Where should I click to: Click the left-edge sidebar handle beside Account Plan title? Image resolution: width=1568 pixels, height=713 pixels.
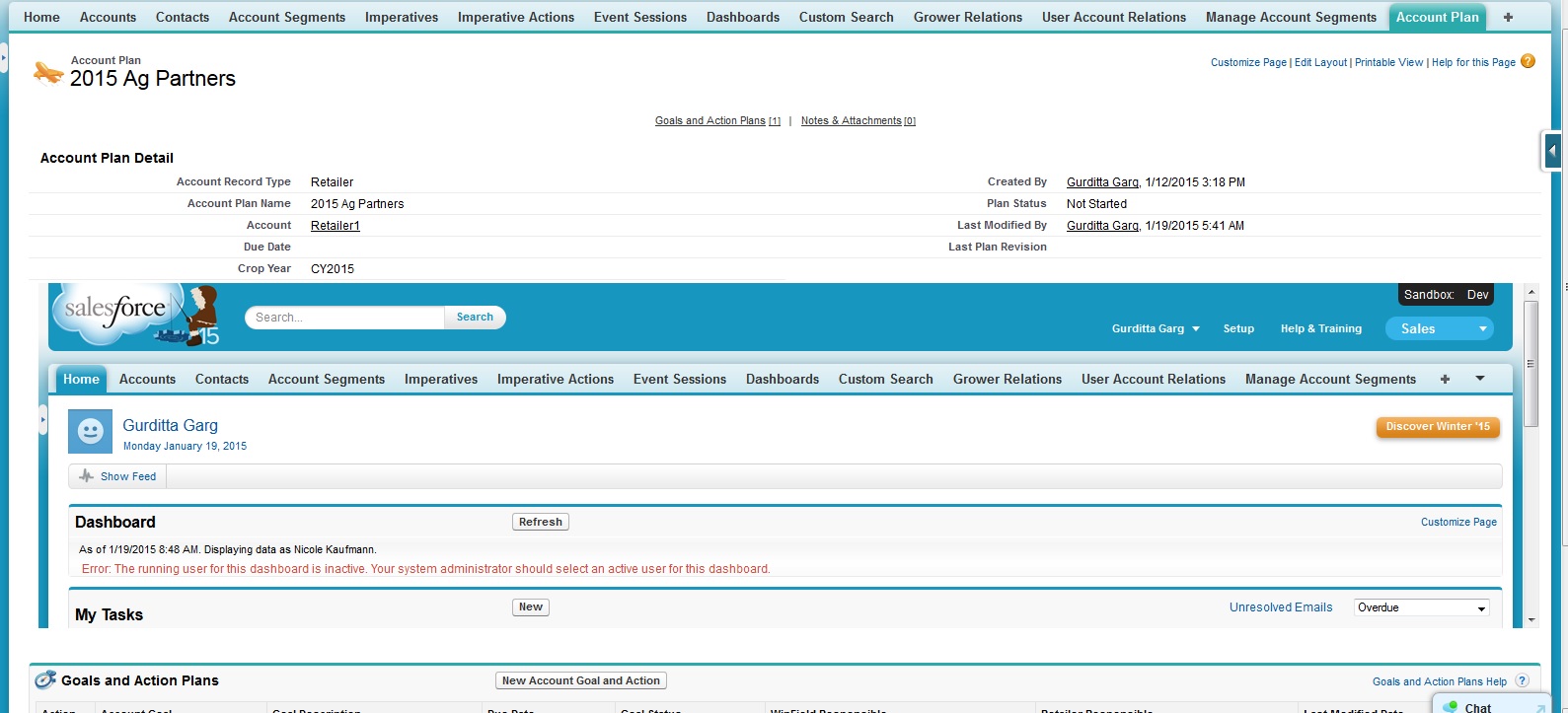pos(3,59)
